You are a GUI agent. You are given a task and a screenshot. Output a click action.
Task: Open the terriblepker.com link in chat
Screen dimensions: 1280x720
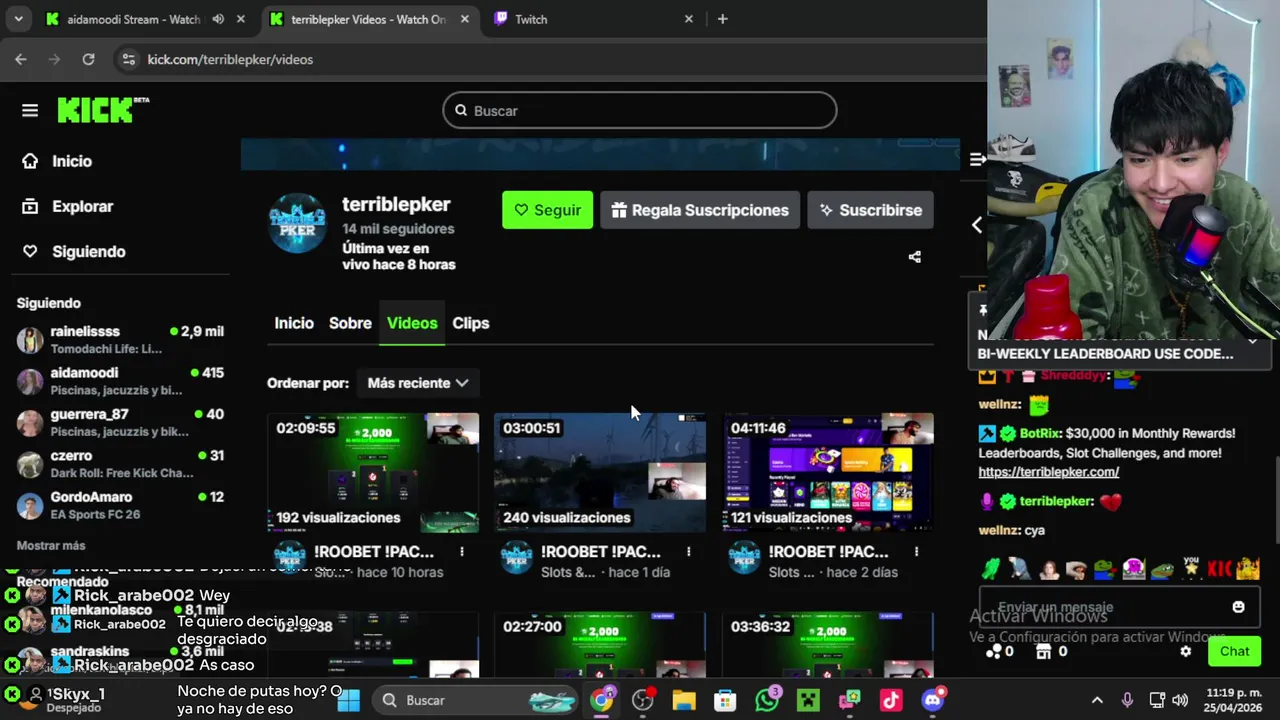pyautogui.click(x=1048, y=472)
